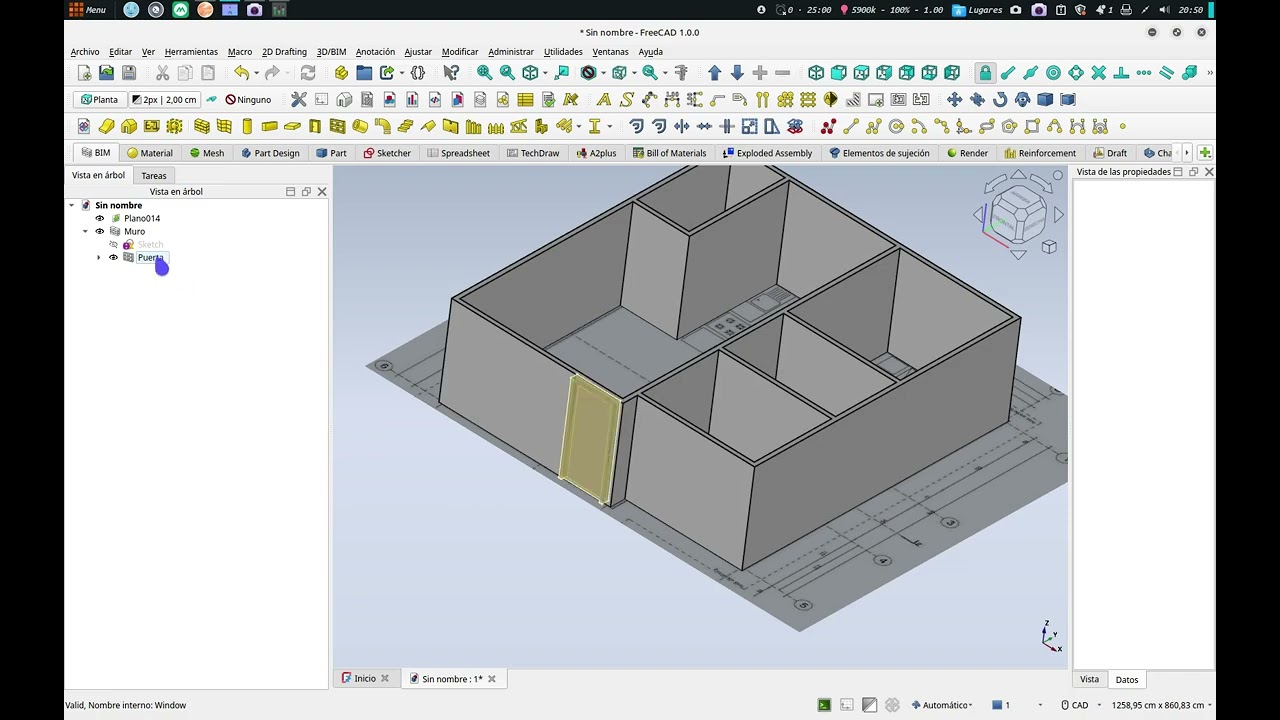Select the Draft Rectangle tool
The height and width of the screenshot is (720, 1280).
pyautogui.click(x=1032, y=126)
